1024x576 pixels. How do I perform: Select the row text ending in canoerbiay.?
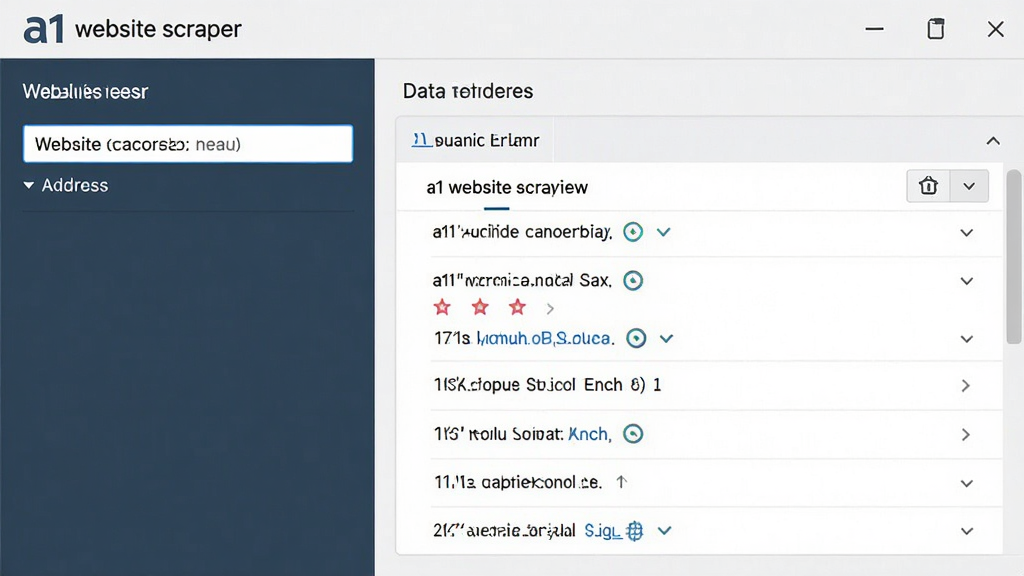[x=522, y=232]
